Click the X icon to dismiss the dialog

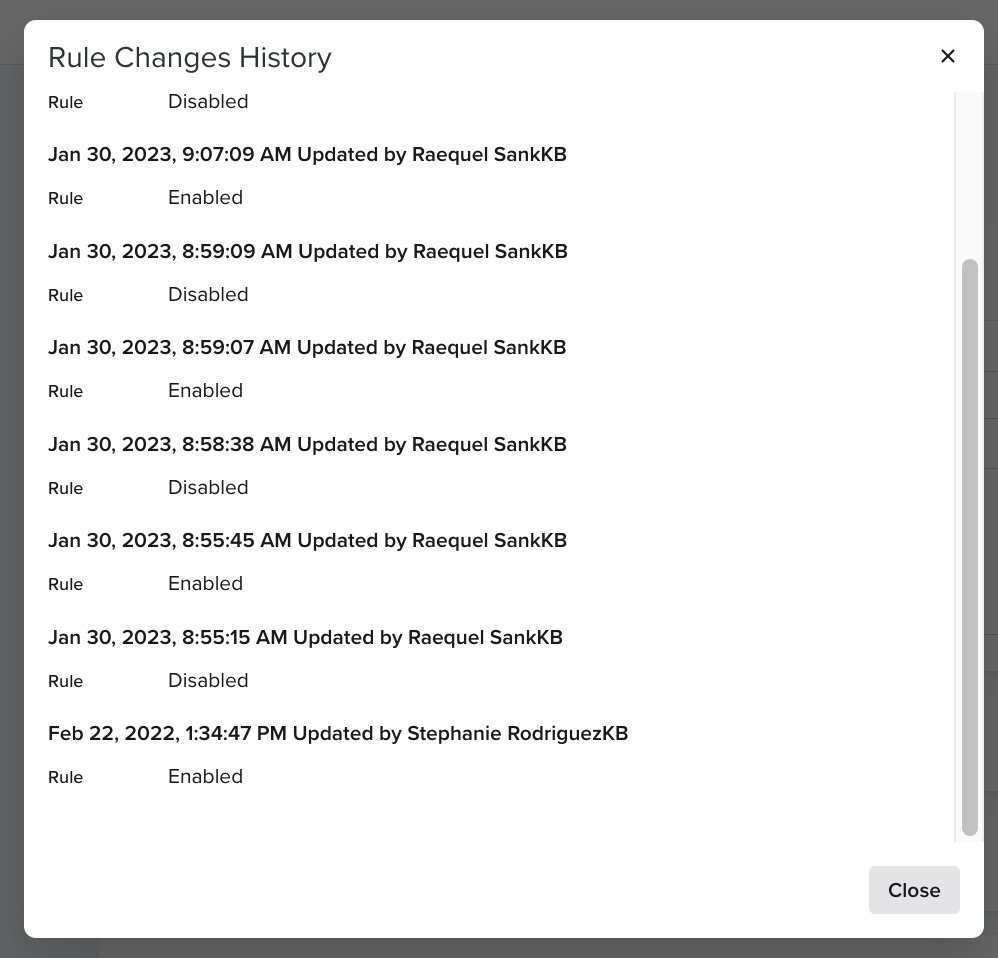point(947,56)
